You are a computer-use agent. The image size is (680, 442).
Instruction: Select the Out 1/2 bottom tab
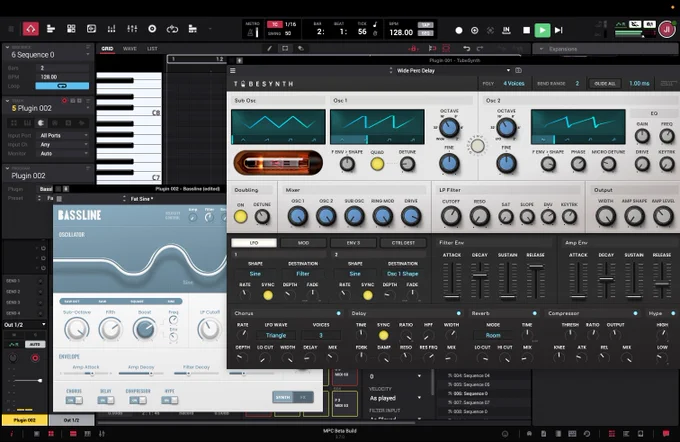[72, 420]
